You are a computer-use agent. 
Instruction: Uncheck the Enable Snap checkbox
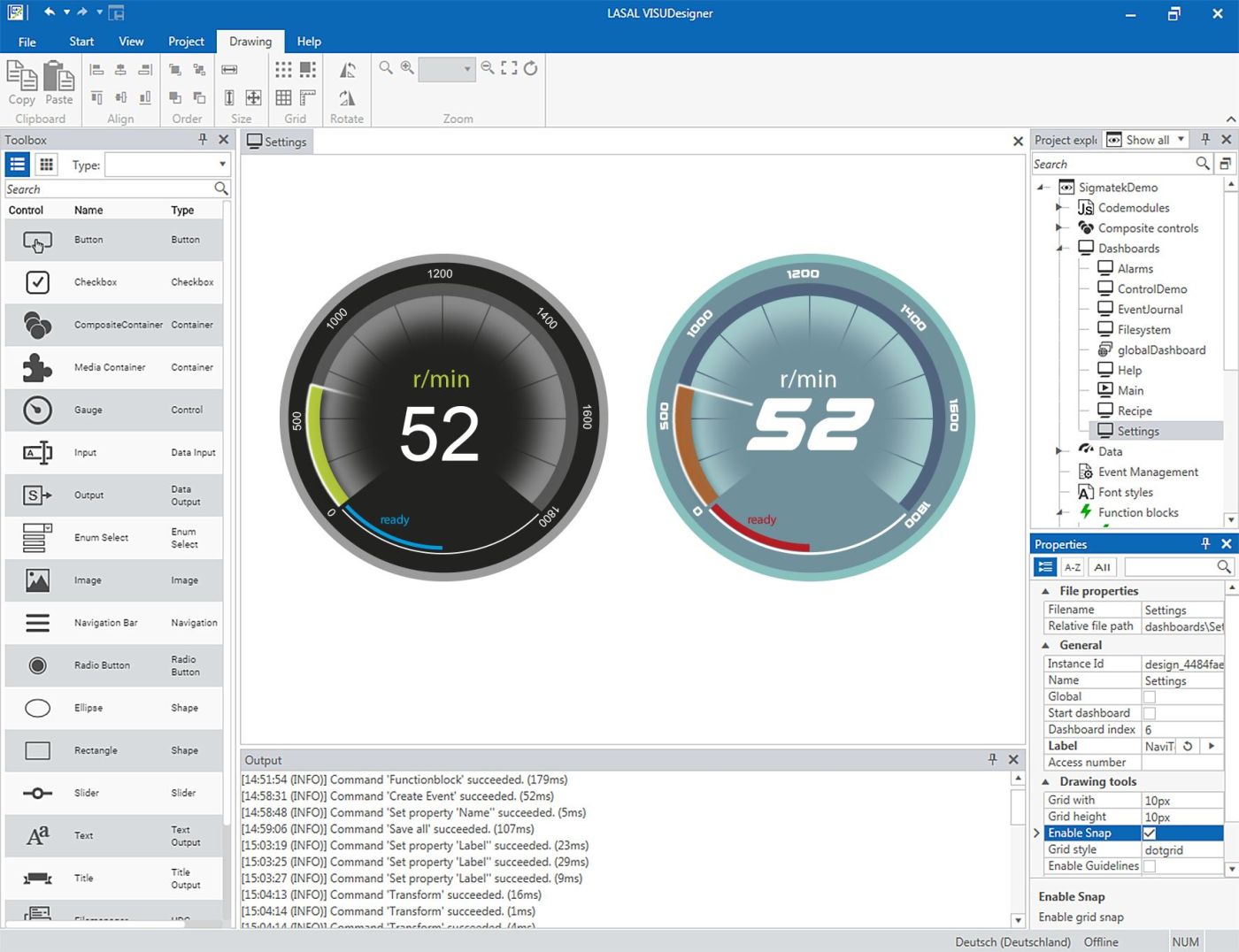pyautogui.click(x=1150, y=833)
